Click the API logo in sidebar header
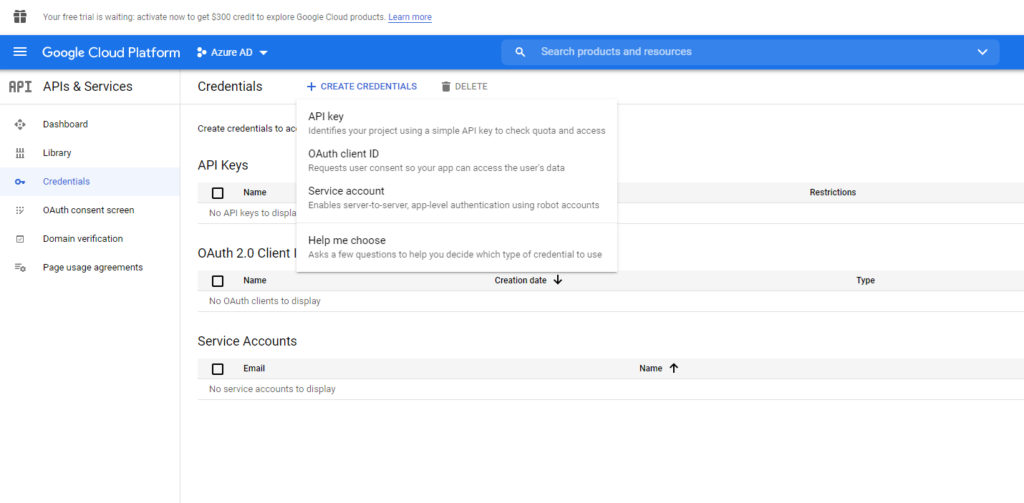The height and width of the screenshot is (503, 1024). (20, 87)
